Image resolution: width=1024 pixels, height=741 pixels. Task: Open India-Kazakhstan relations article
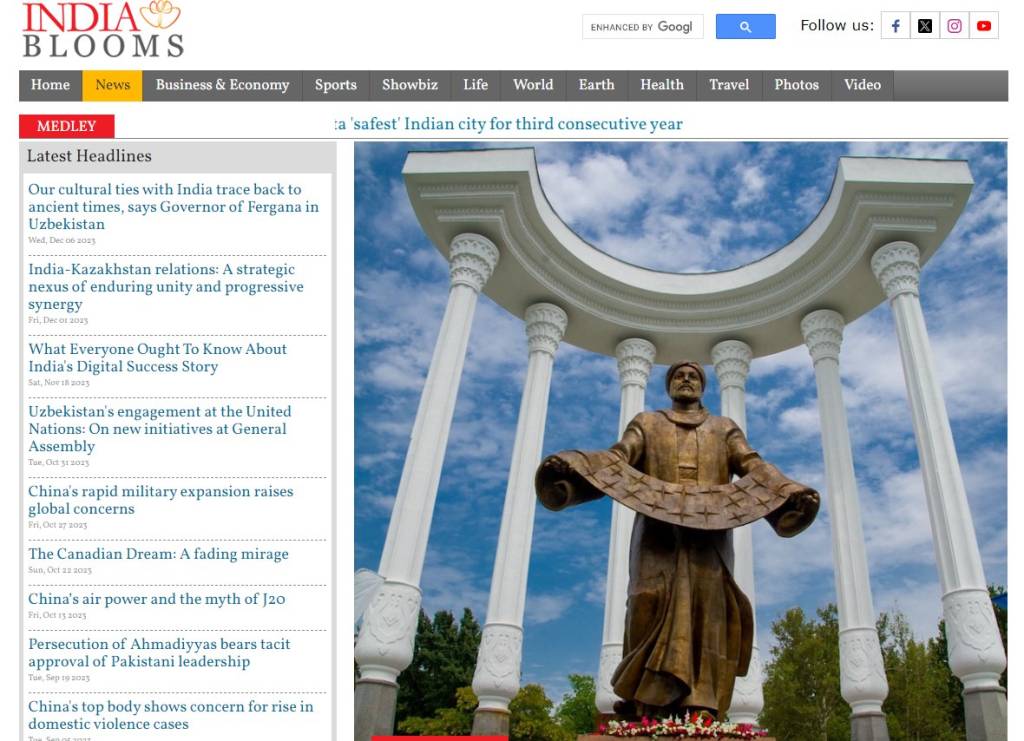point(165,286)
